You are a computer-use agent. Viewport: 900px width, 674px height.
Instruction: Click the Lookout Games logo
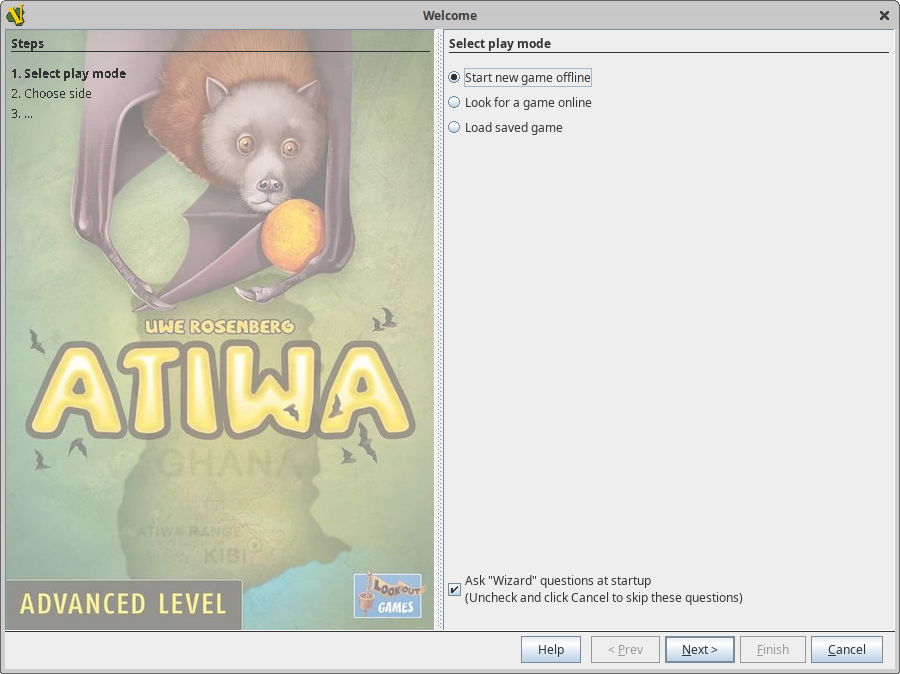pyautogui.click(x=388, y=595)
